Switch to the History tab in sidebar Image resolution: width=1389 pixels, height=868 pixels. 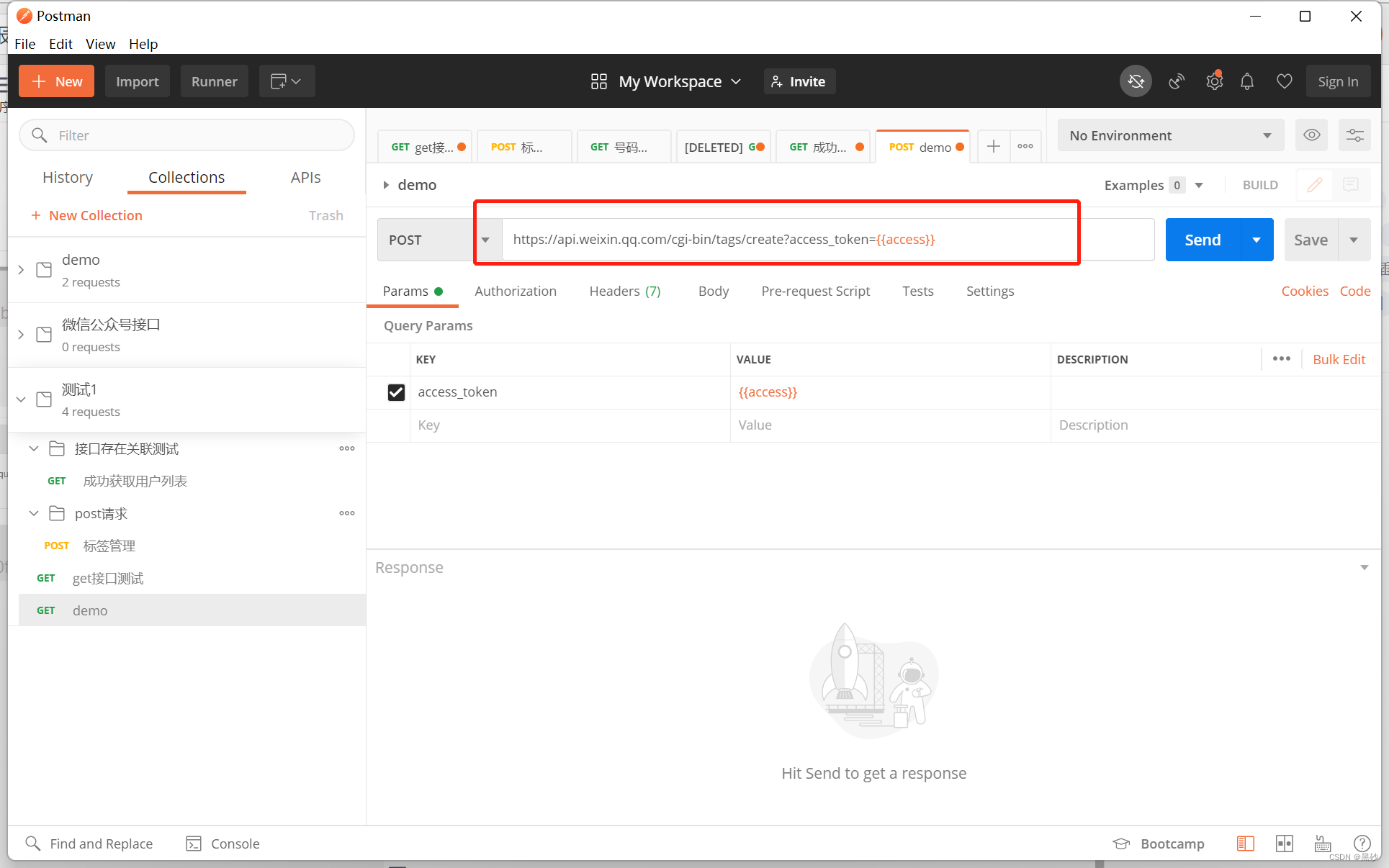[x=68, y=177]
